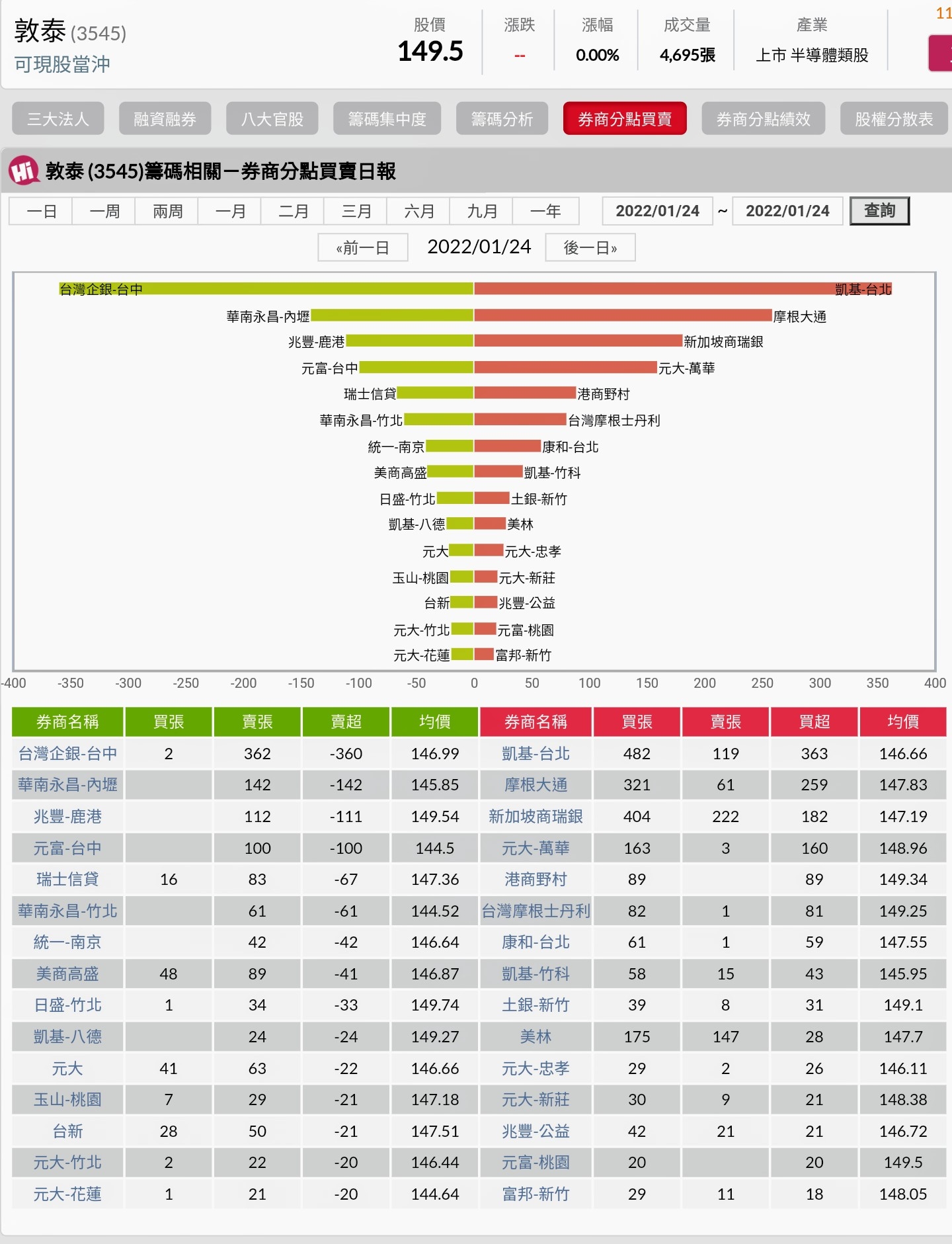The width and height of the screenshot is (952, 1244).
Task: Select the 籌碼分析 tab
Action: [x=502, y=119]
